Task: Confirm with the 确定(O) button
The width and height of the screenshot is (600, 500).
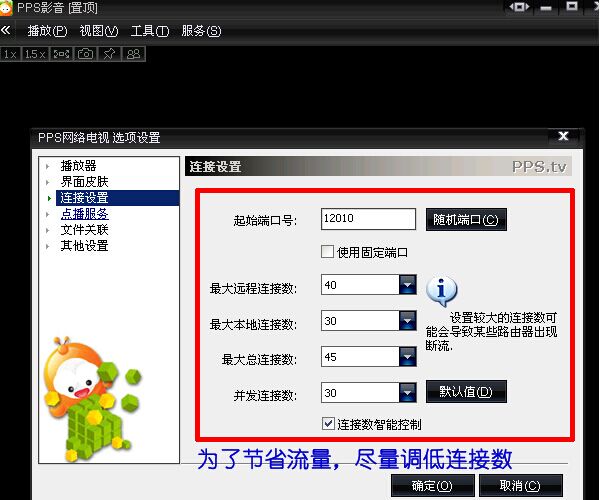Action: tap(432, 485)
